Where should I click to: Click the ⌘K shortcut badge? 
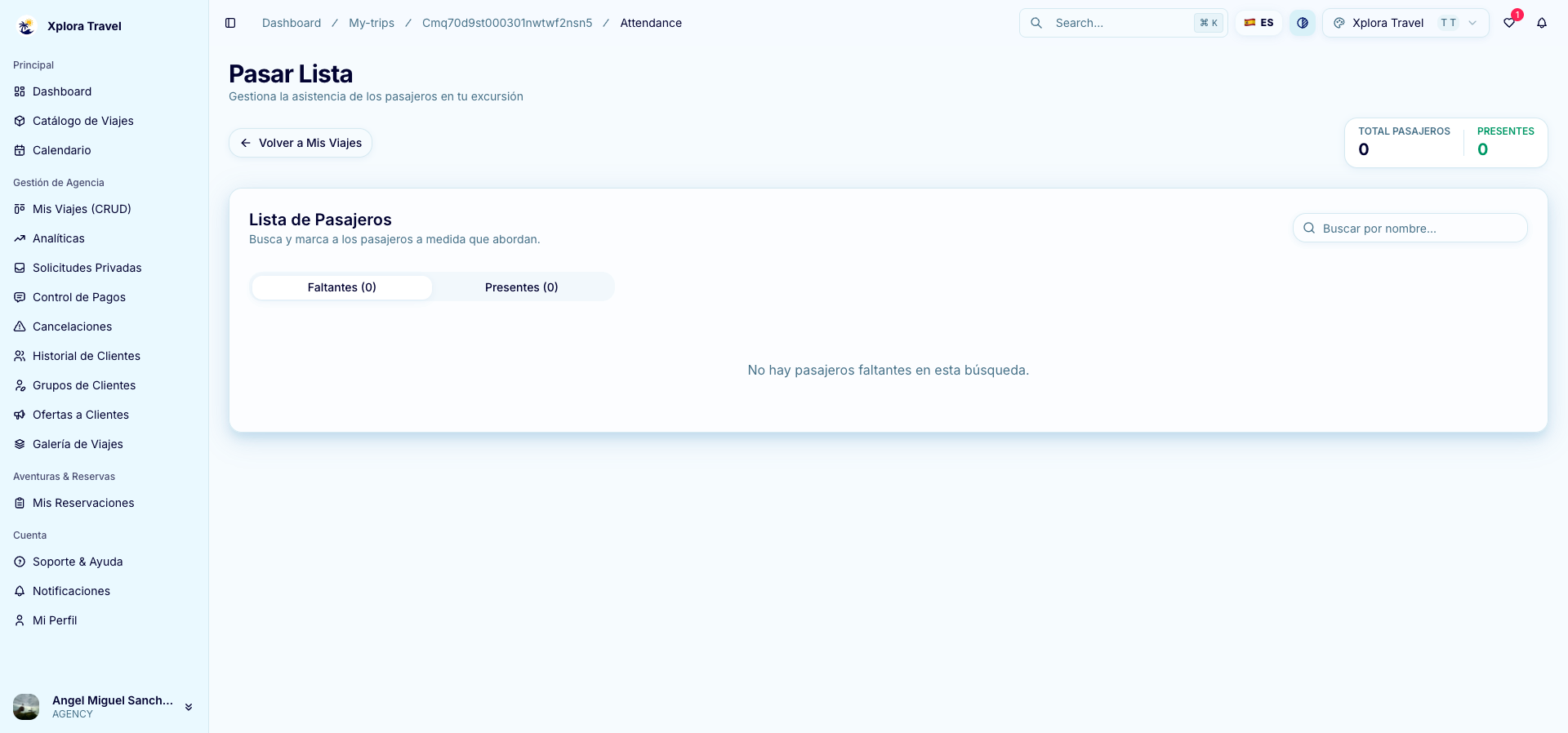point(1209,23)
